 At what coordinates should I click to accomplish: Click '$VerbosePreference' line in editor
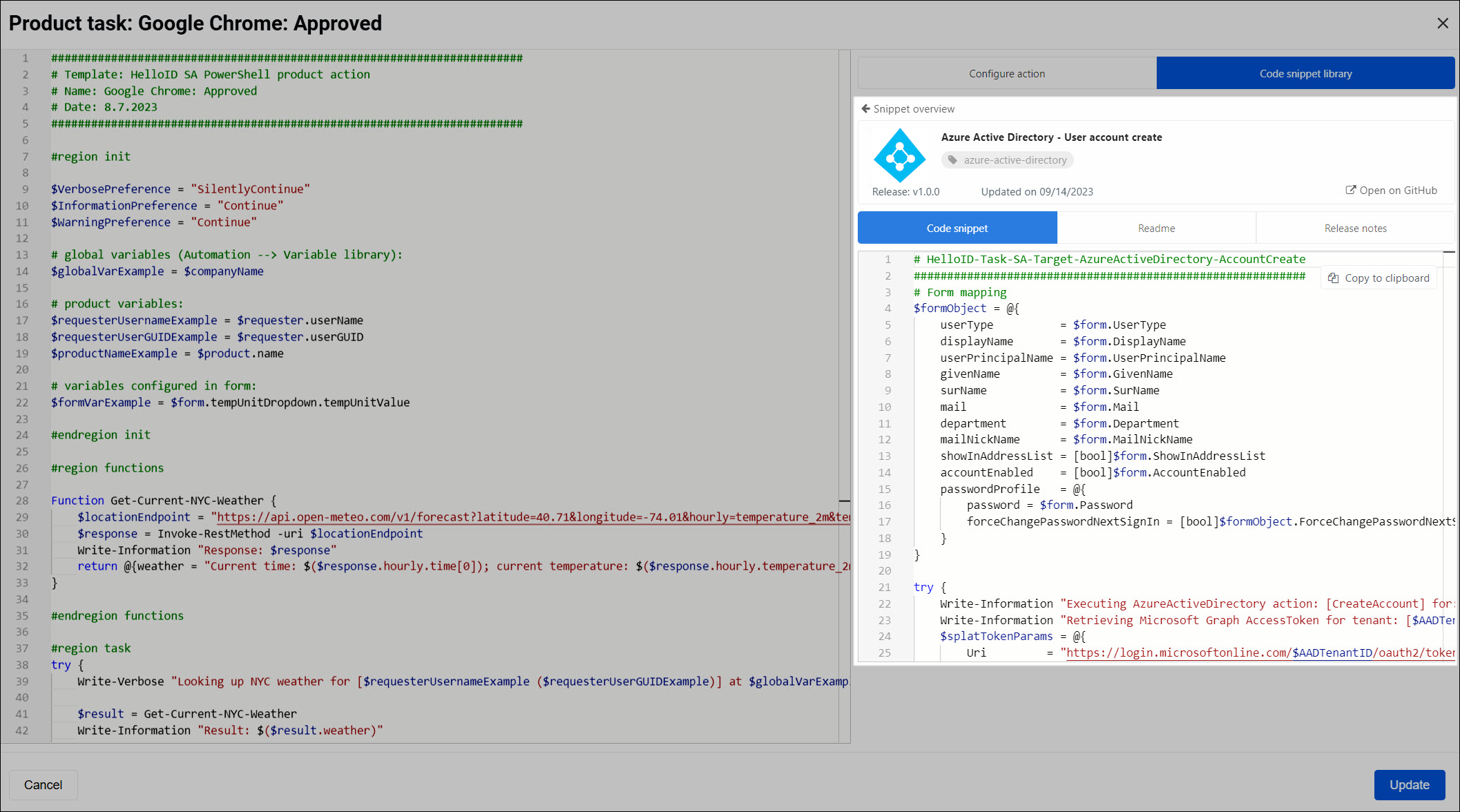point(180,189)
